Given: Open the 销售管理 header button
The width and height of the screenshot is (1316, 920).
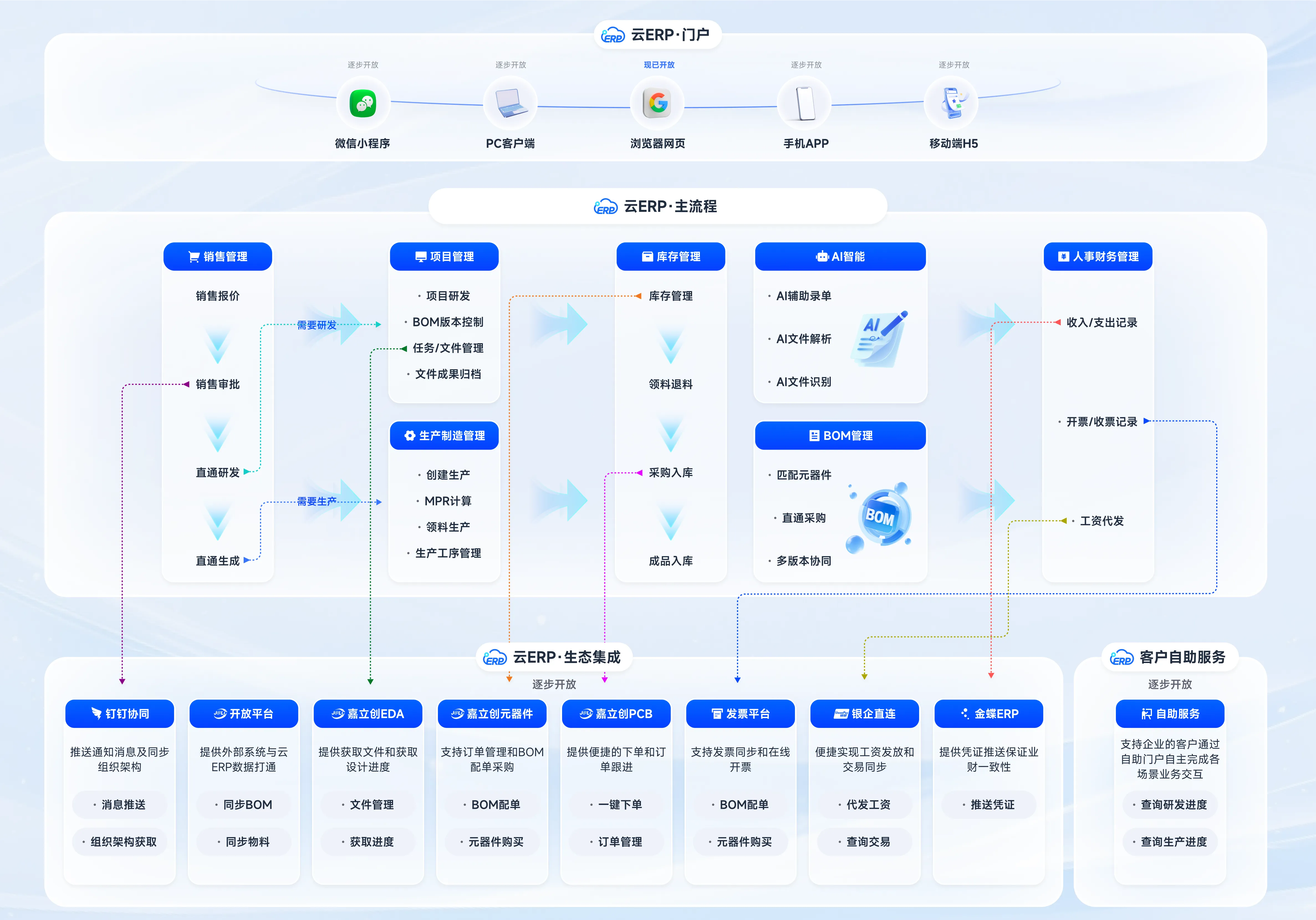Looking at the screenshot, I should point(218,257).
